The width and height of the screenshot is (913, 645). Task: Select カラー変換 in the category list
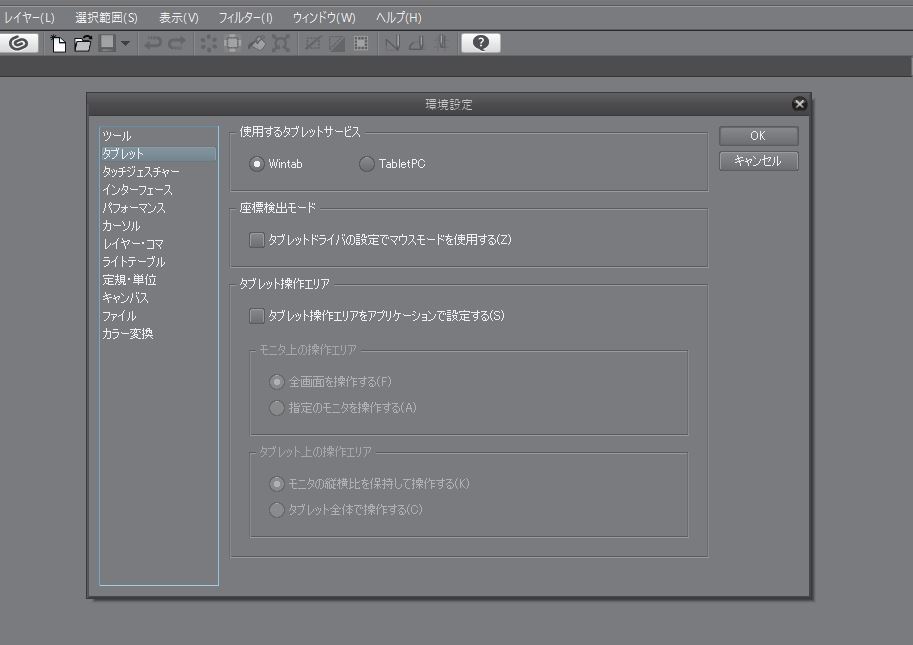[127, 334]
